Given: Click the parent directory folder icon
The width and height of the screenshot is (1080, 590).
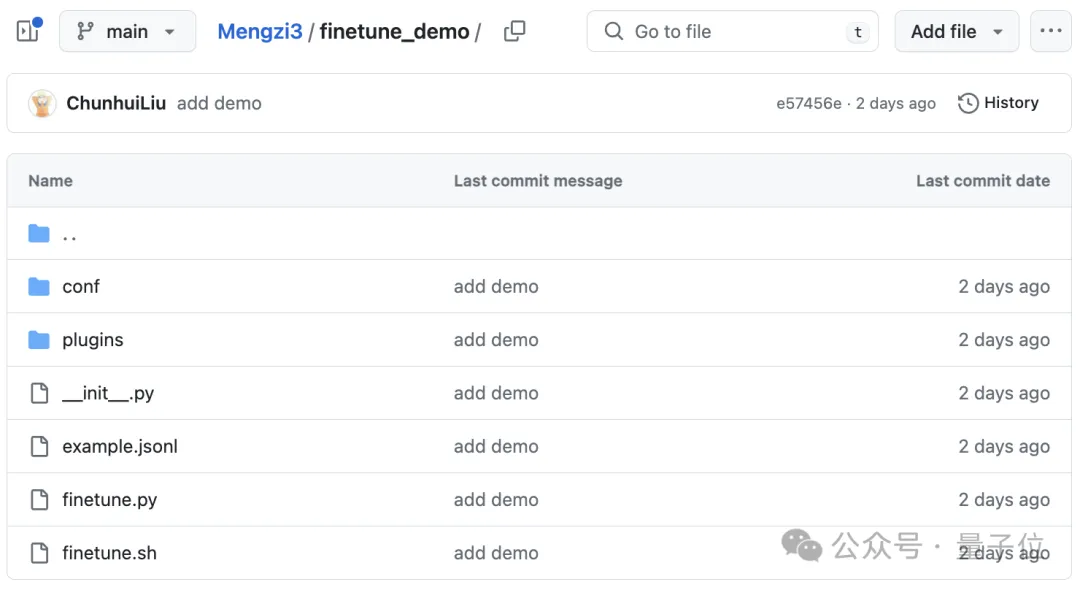Looking at the screenshot, I should pyautogui.click(x=39, y=234).
